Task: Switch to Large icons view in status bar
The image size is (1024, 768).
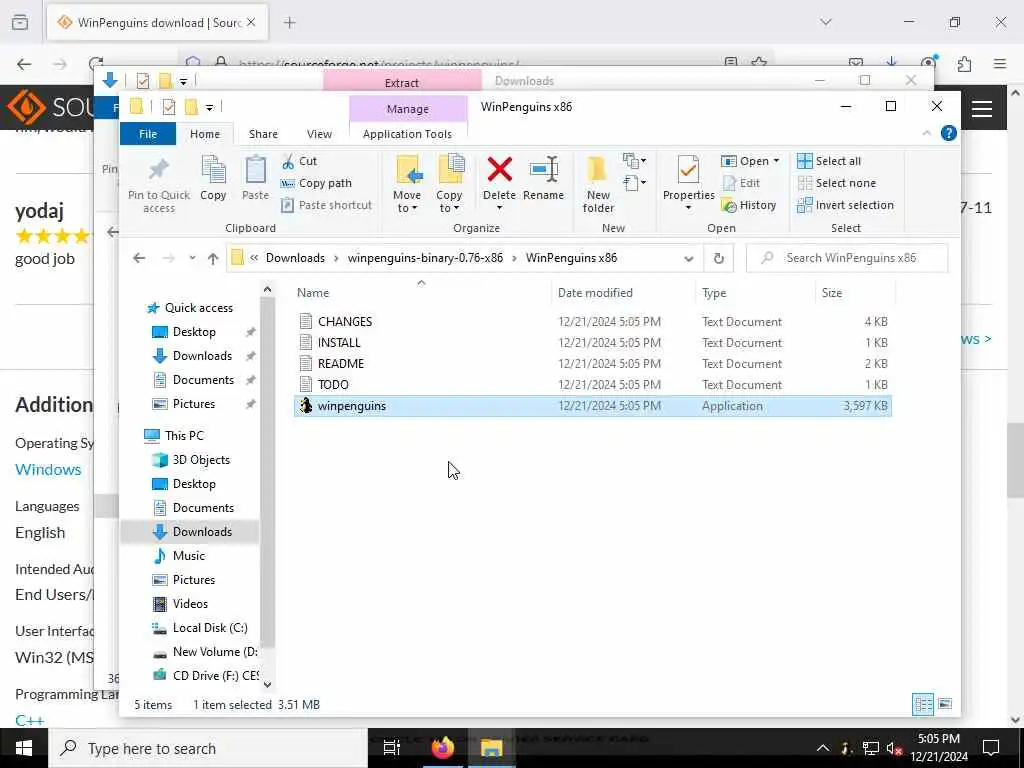Action: click(x=944, y=704)
